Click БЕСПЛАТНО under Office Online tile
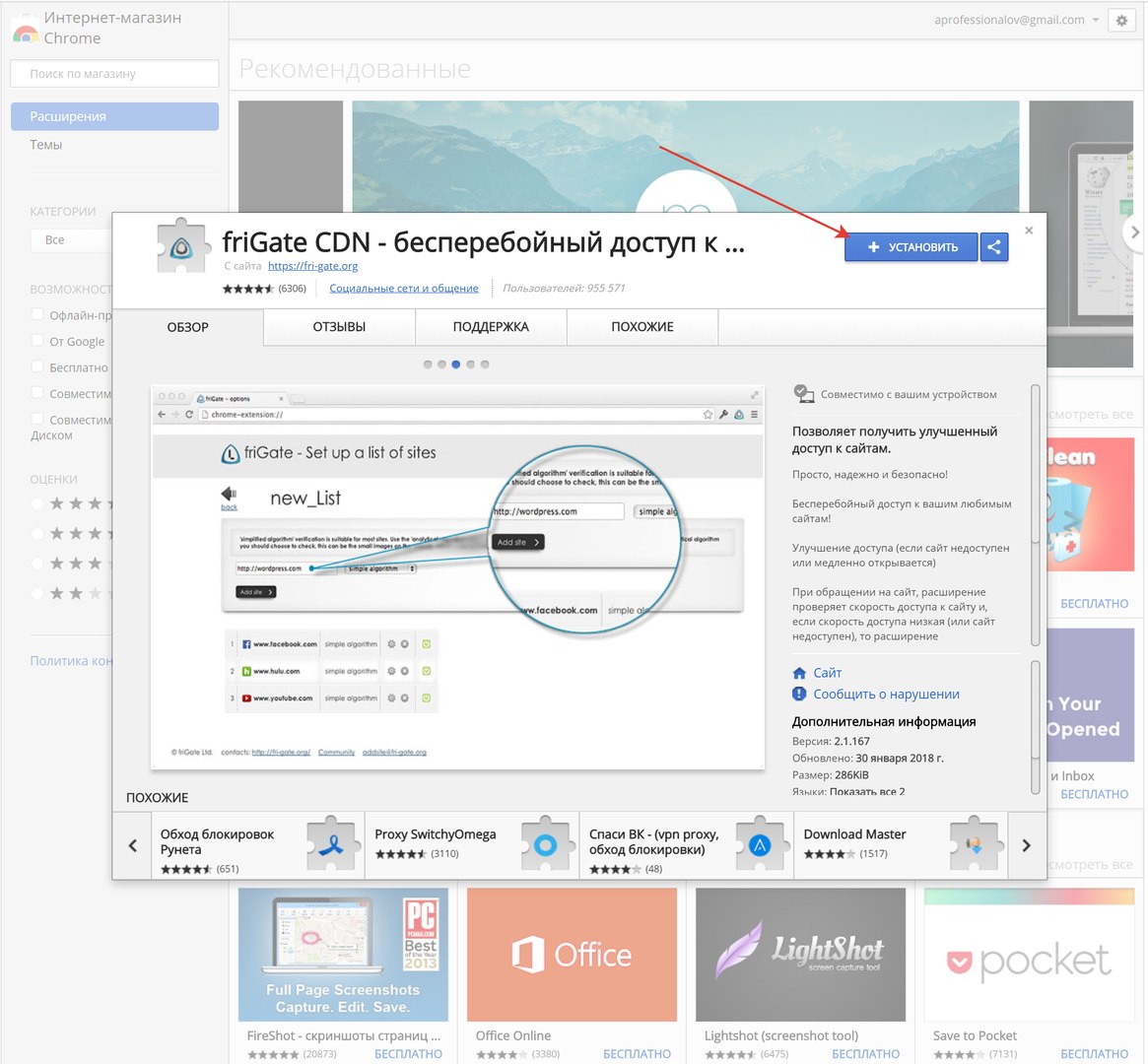The image size is (1148, 1064). [x=637, y=1054]
